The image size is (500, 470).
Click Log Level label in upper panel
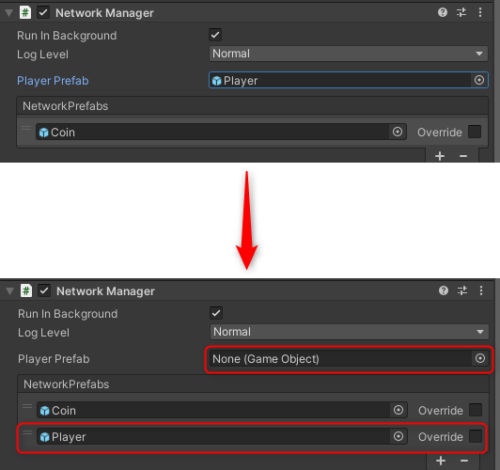coord(43,55)
